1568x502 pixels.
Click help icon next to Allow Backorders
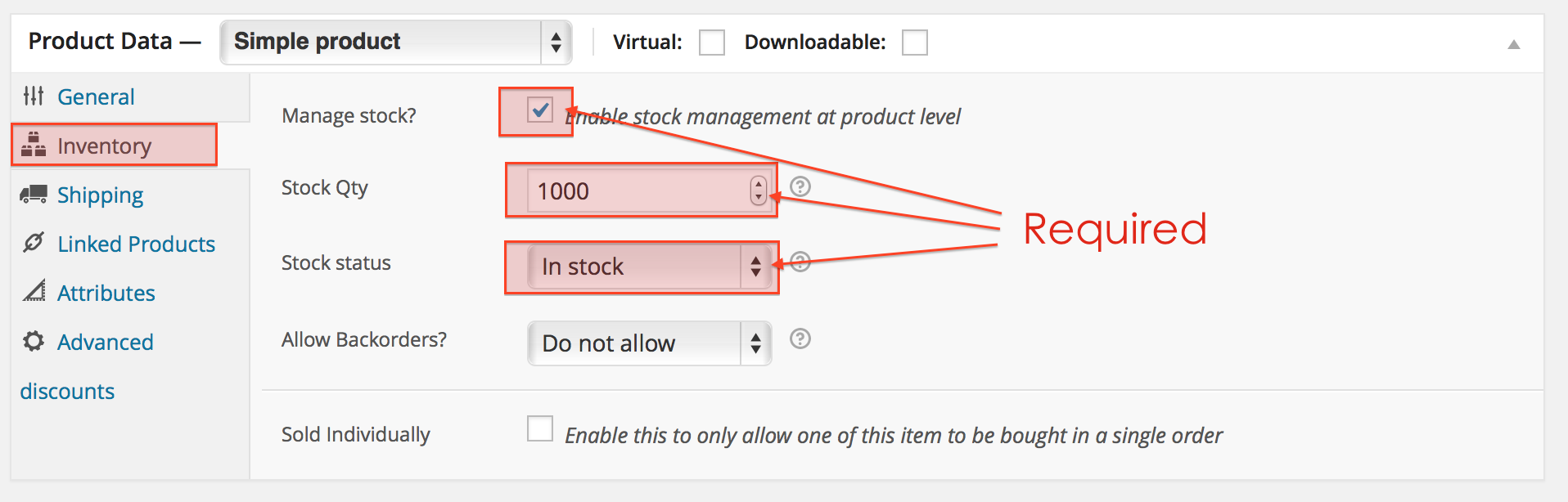pyautogui.click(x=800, y=338)
